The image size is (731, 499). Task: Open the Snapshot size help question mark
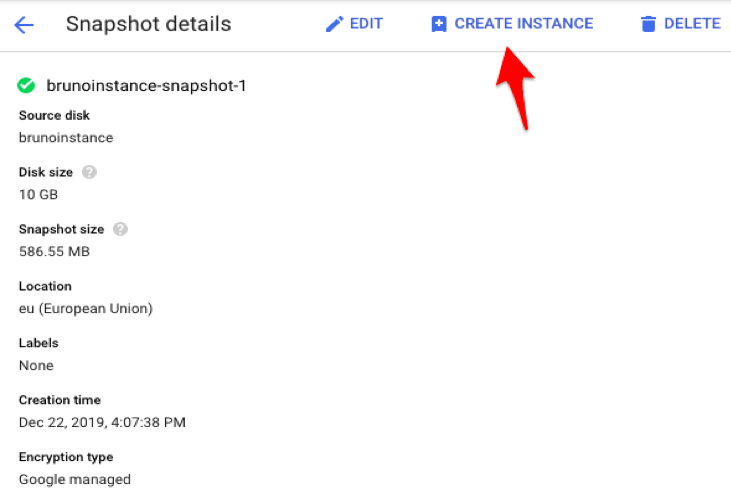coord(120,229)
